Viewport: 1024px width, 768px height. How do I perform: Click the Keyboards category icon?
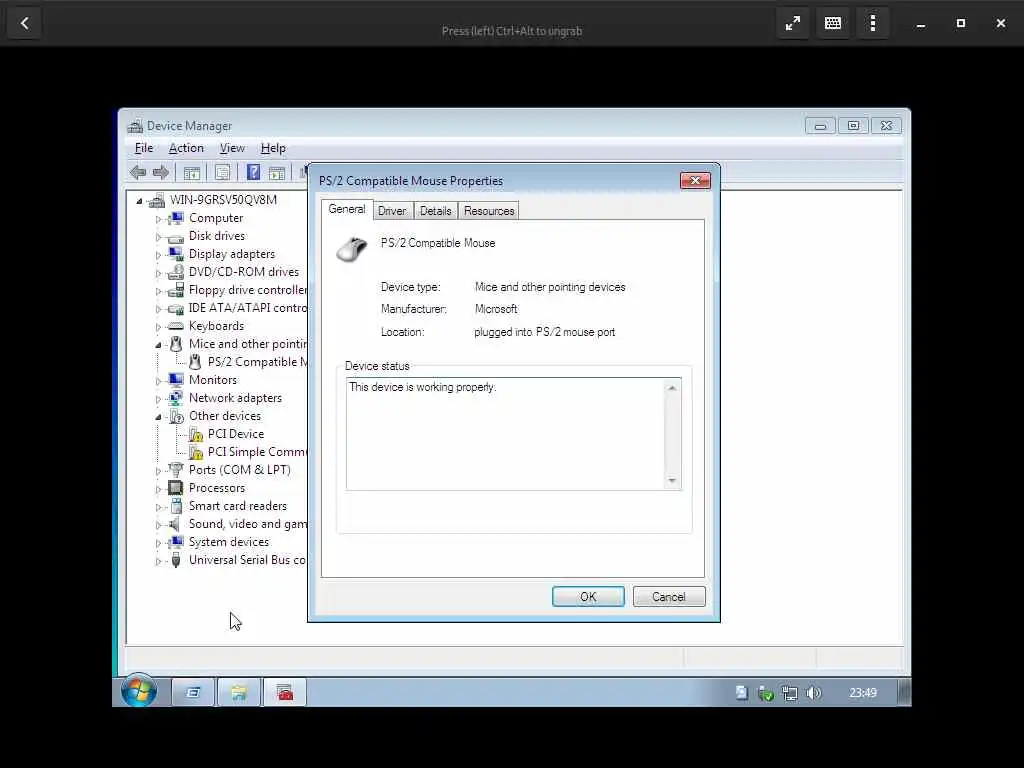[176, 326]
